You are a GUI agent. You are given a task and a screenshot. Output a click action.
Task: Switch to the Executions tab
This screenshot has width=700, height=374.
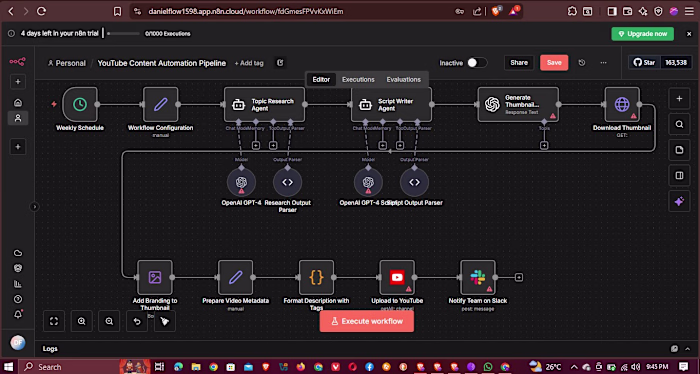(358, 79)
